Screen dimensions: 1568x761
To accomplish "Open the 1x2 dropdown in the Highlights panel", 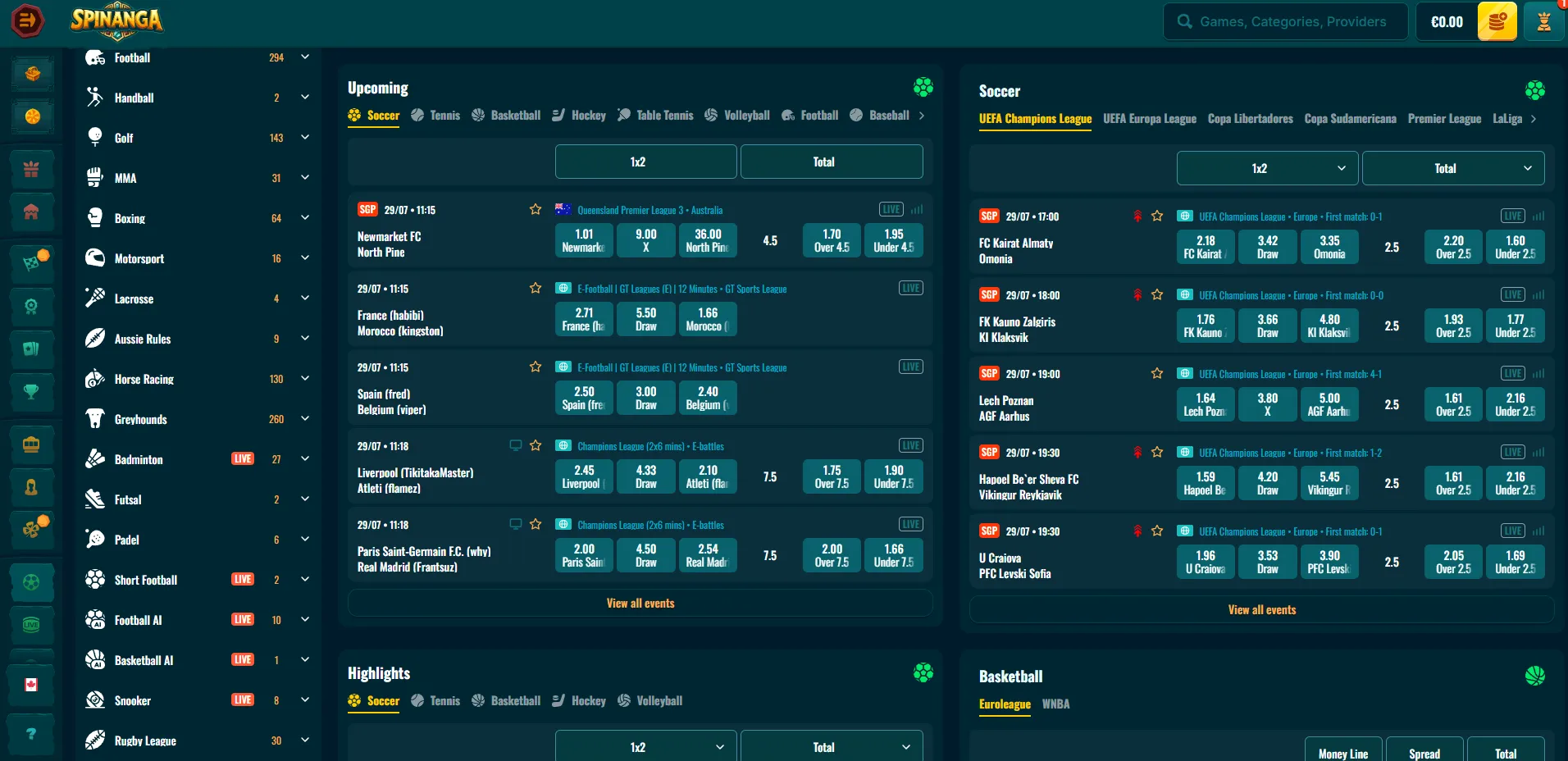I will [x=645, y=746].
